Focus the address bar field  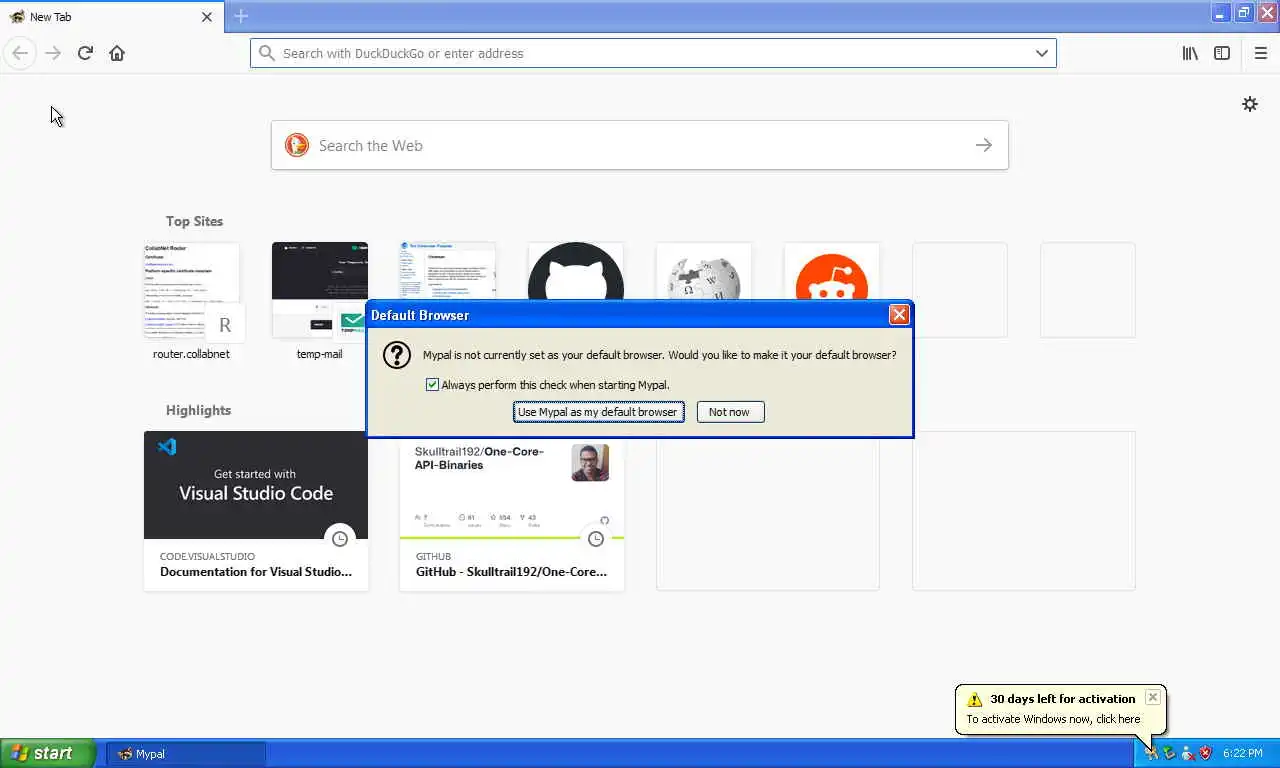[x=653, y=53]
